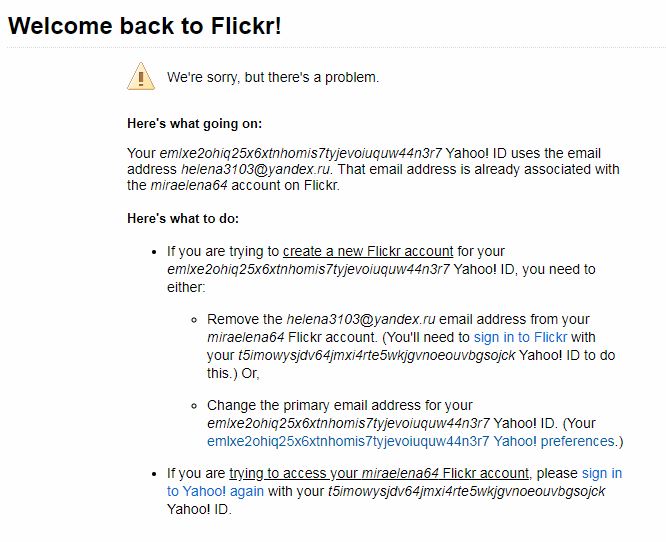The width and height of the screenshot is (666, 542).
Task: Click helena3103@yandex.ru in the 'Remove the' bullet
Action: point(361,319)
